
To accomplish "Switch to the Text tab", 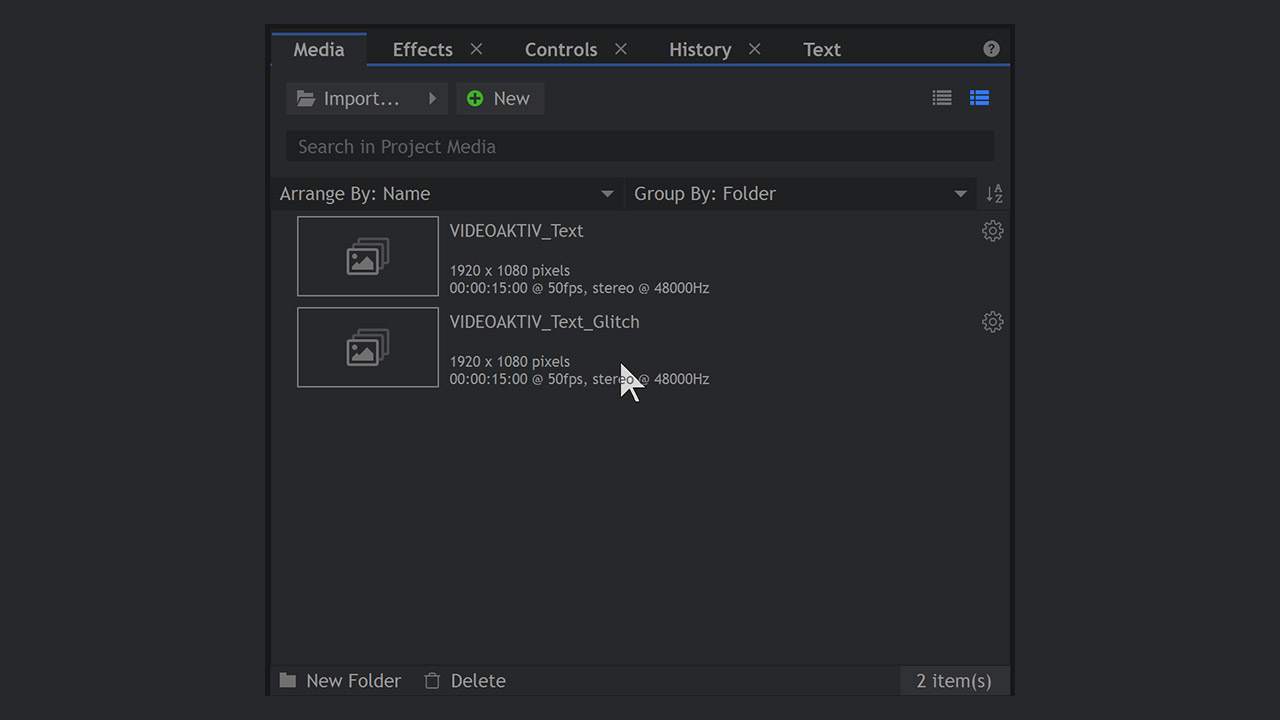I will 822,50.
